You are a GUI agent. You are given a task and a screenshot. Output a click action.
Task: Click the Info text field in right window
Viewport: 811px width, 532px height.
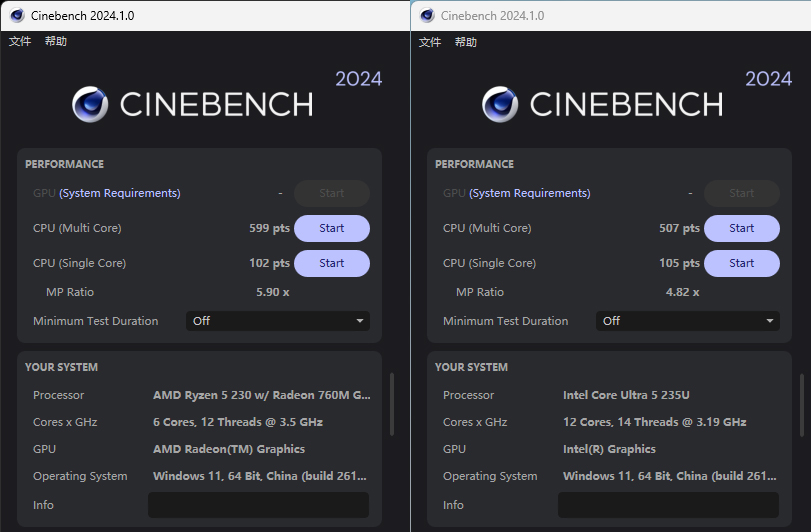[668, 505]
